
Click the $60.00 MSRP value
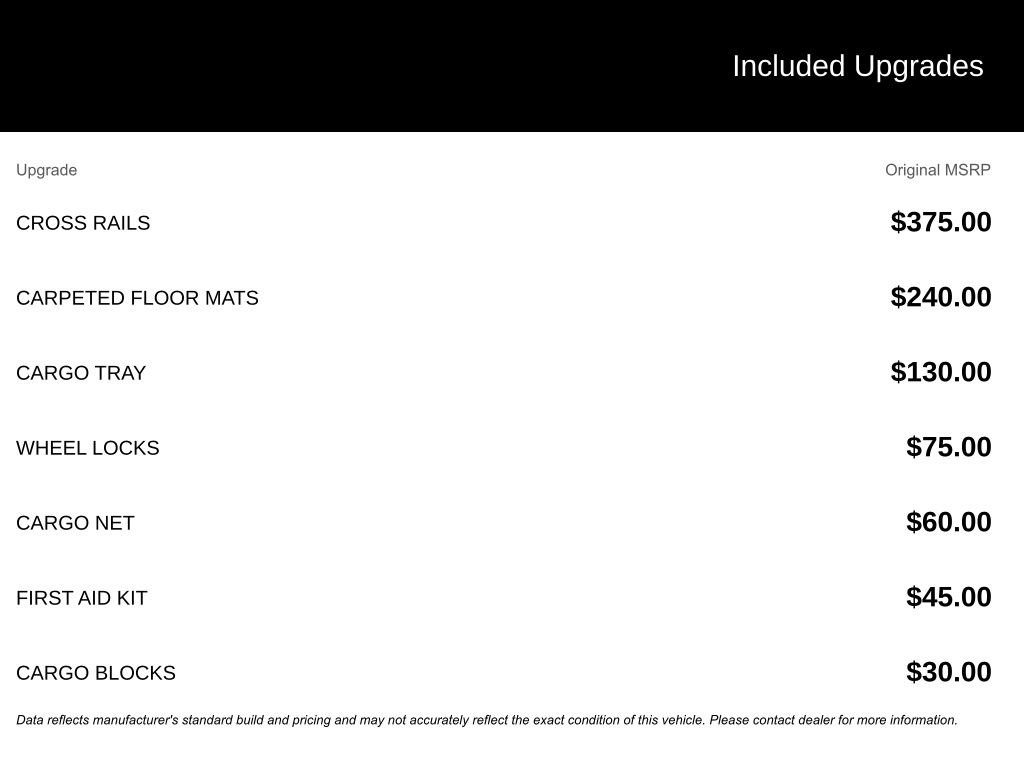948,522
